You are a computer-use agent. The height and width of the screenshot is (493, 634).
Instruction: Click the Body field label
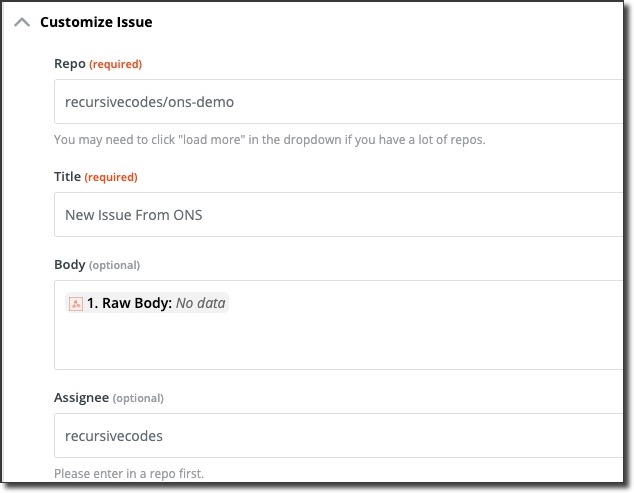pos(69,265)
